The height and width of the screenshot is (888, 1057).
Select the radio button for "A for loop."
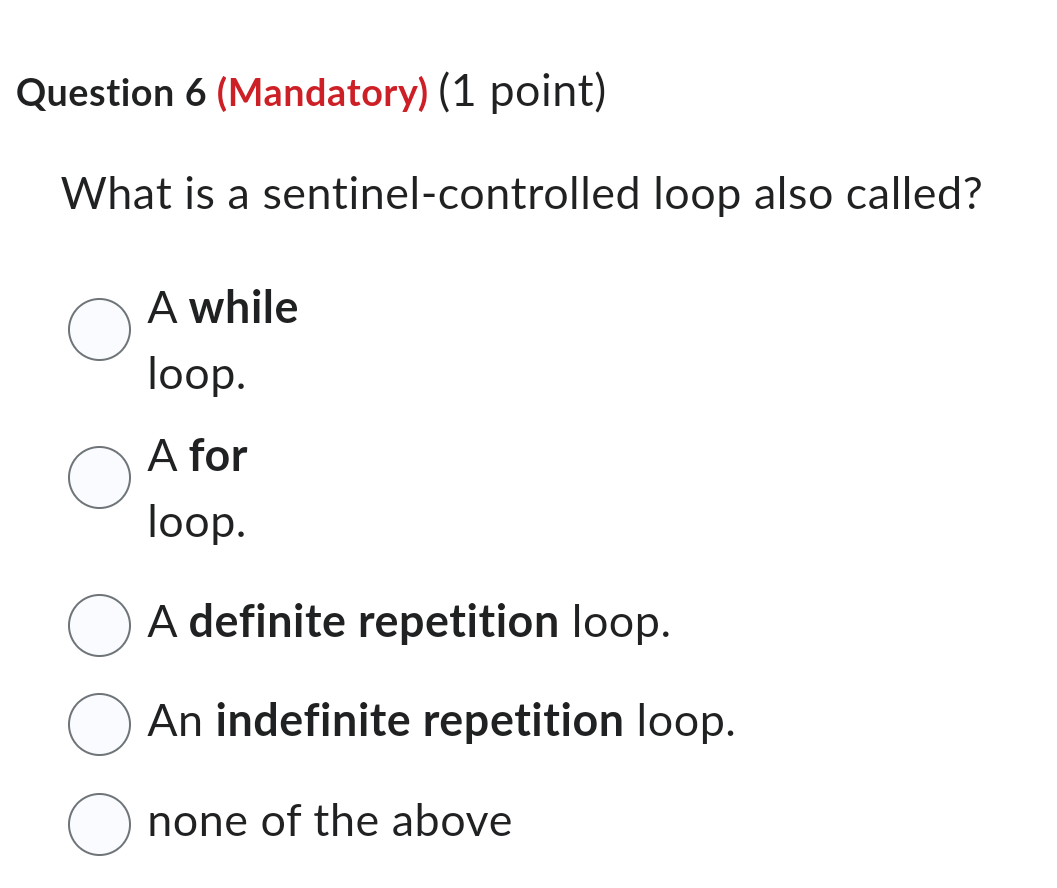(99, 477)
